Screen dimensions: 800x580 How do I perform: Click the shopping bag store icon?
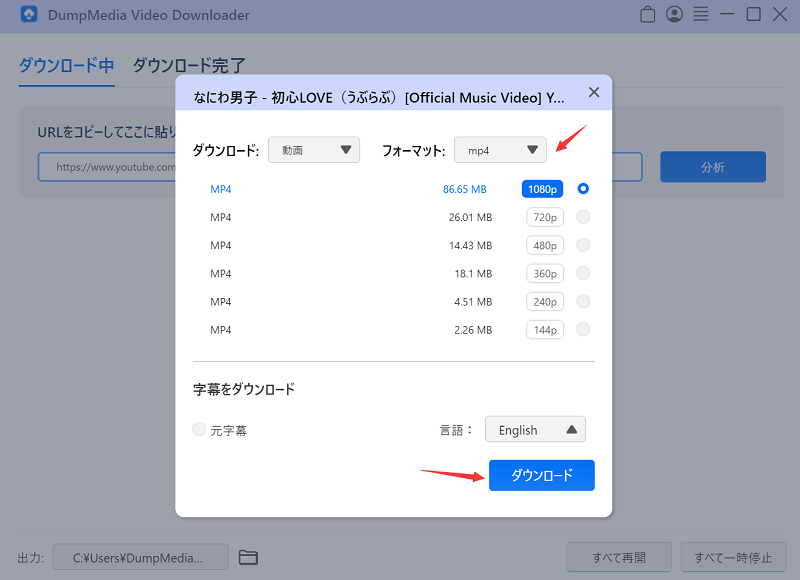point(648,15)
